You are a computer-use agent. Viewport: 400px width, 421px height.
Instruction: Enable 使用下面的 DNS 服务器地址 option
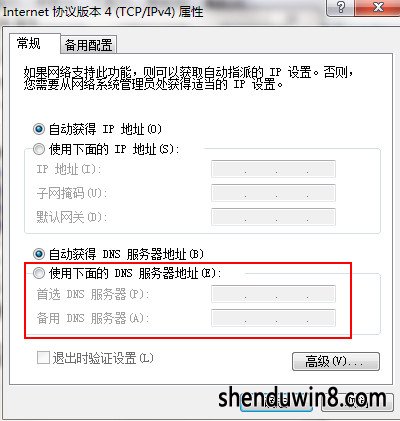(x=39, y=274)
